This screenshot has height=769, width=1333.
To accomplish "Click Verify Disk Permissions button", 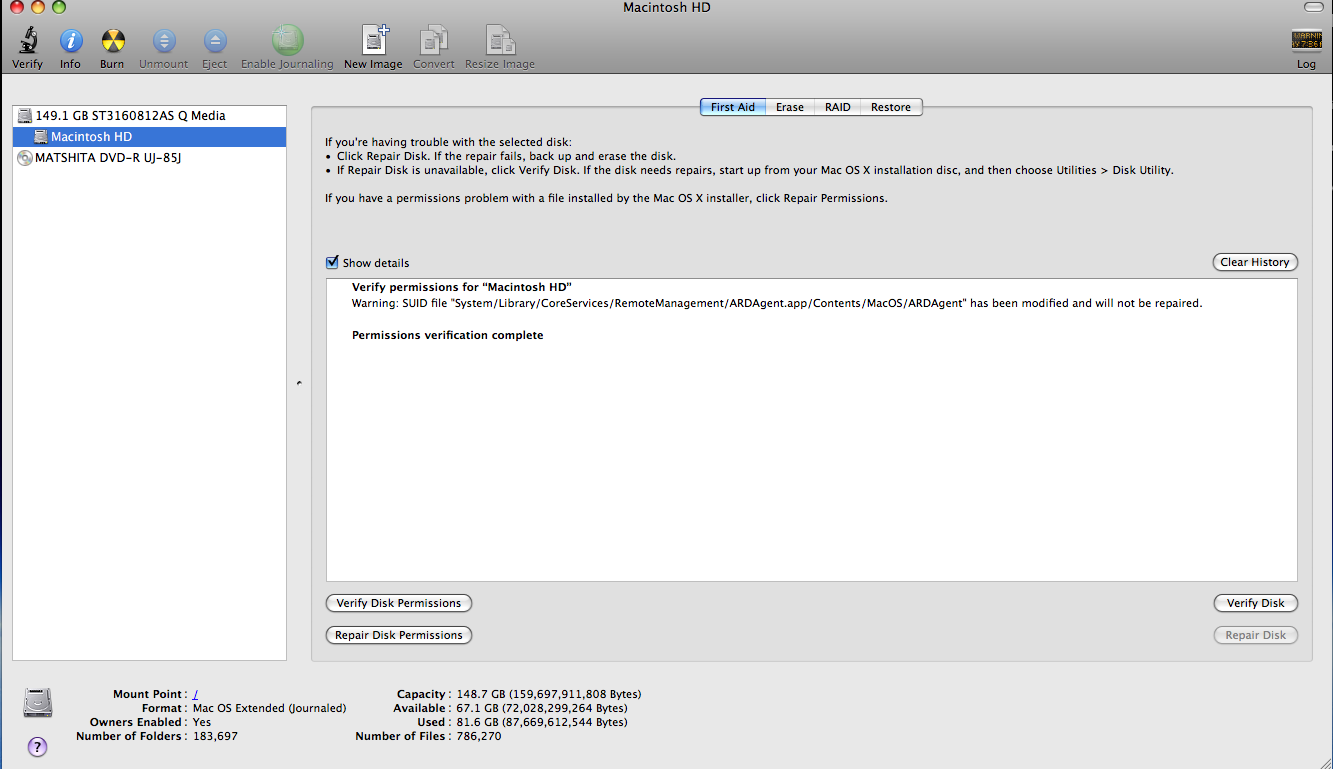I will click(399, 603).
